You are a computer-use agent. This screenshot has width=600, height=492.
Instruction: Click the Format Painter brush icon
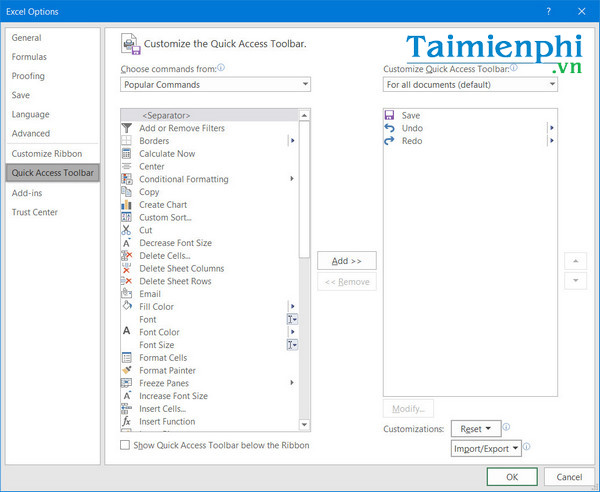point(127,370)
